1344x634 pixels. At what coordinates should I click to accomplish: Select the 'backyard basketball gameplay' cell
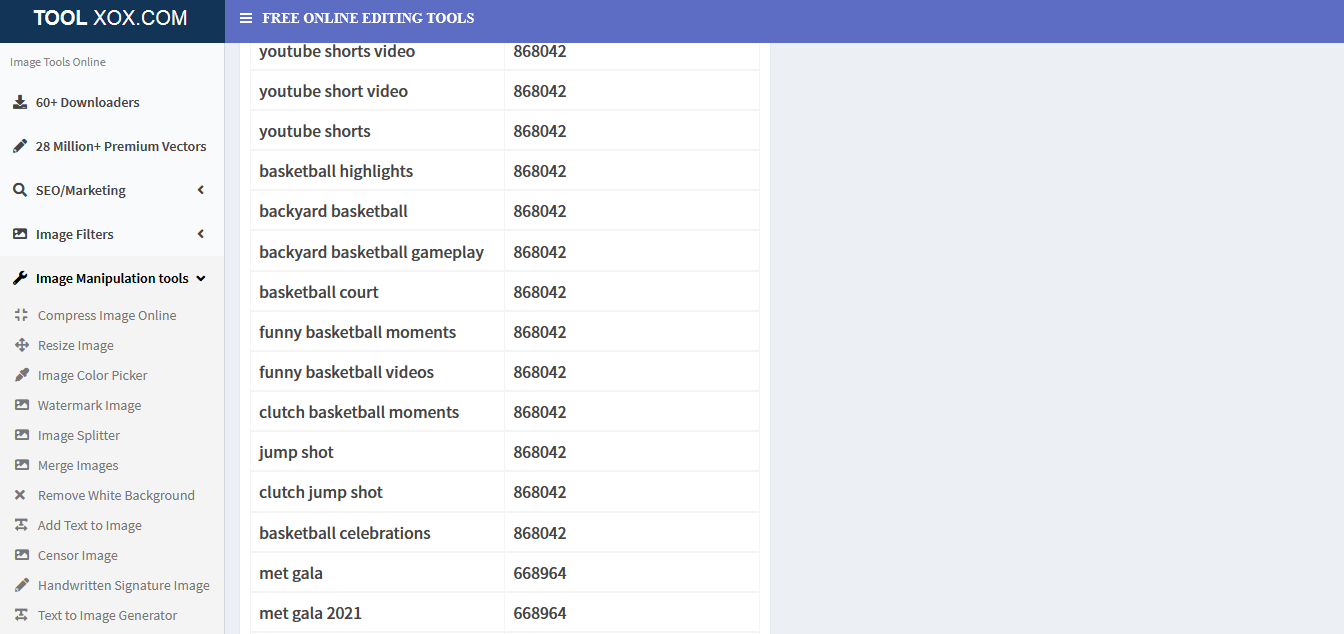pyautogui.click(x=378, y=252)
